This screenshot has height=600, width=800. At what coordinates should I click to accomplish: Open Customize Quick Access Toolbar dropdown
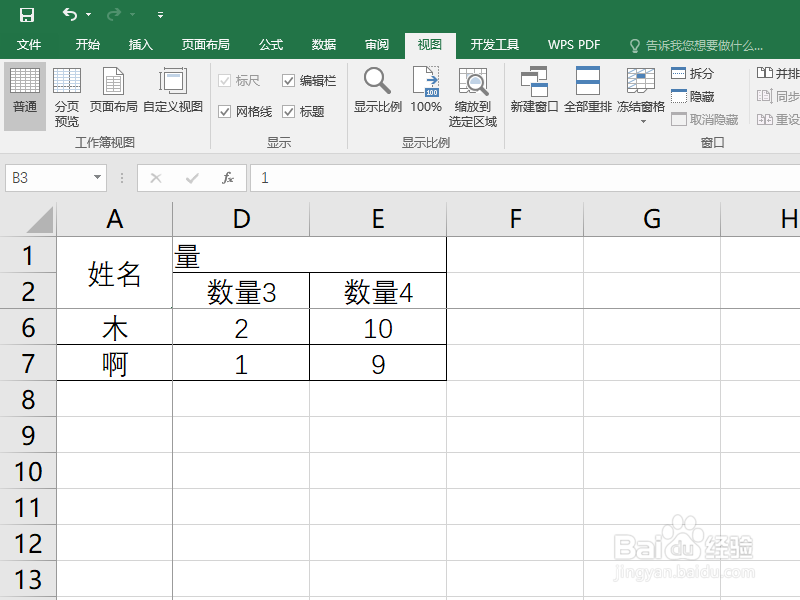pos(160,15)
